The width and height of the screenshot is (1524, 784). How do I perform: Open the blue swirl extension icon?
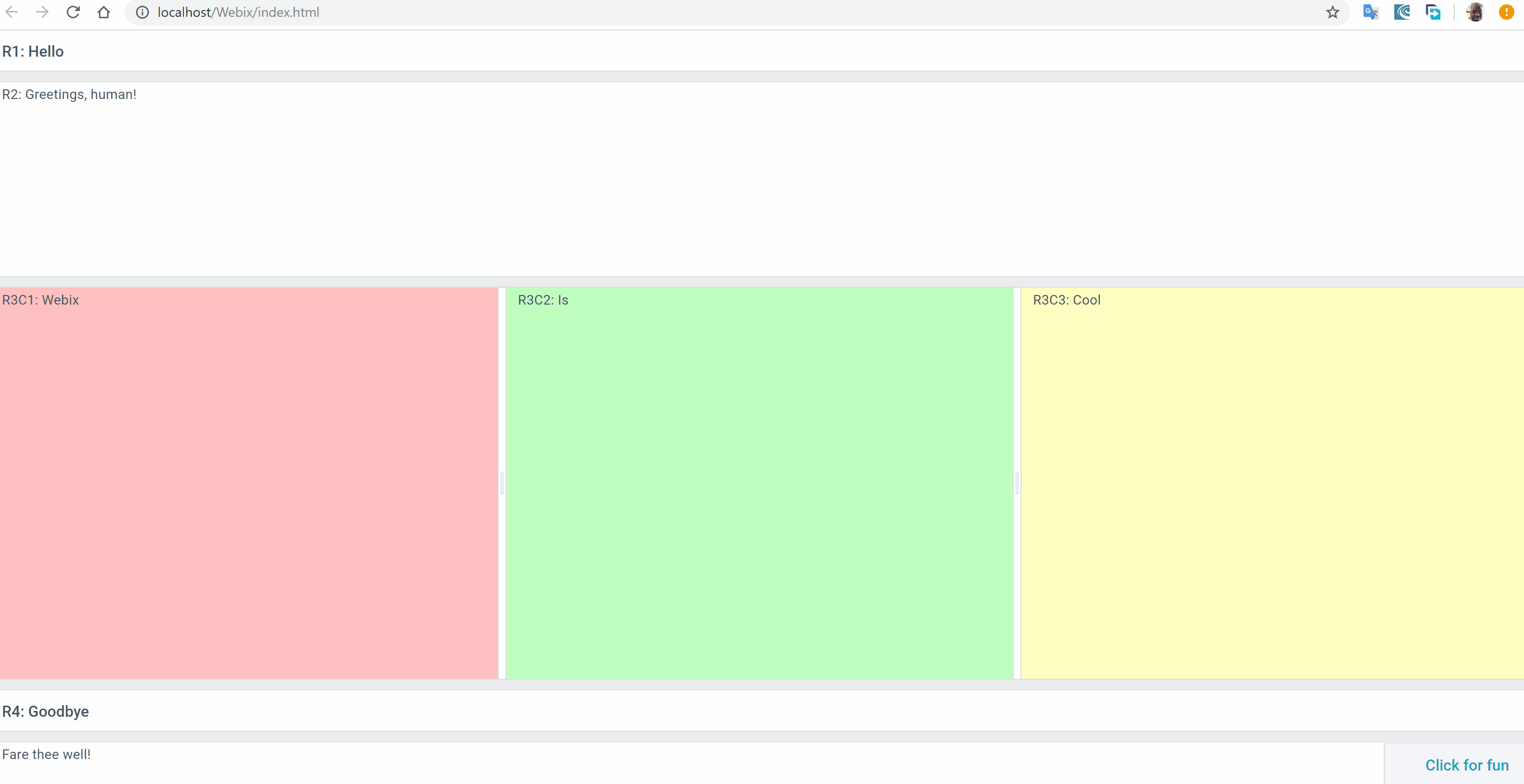coord(1402,12)
